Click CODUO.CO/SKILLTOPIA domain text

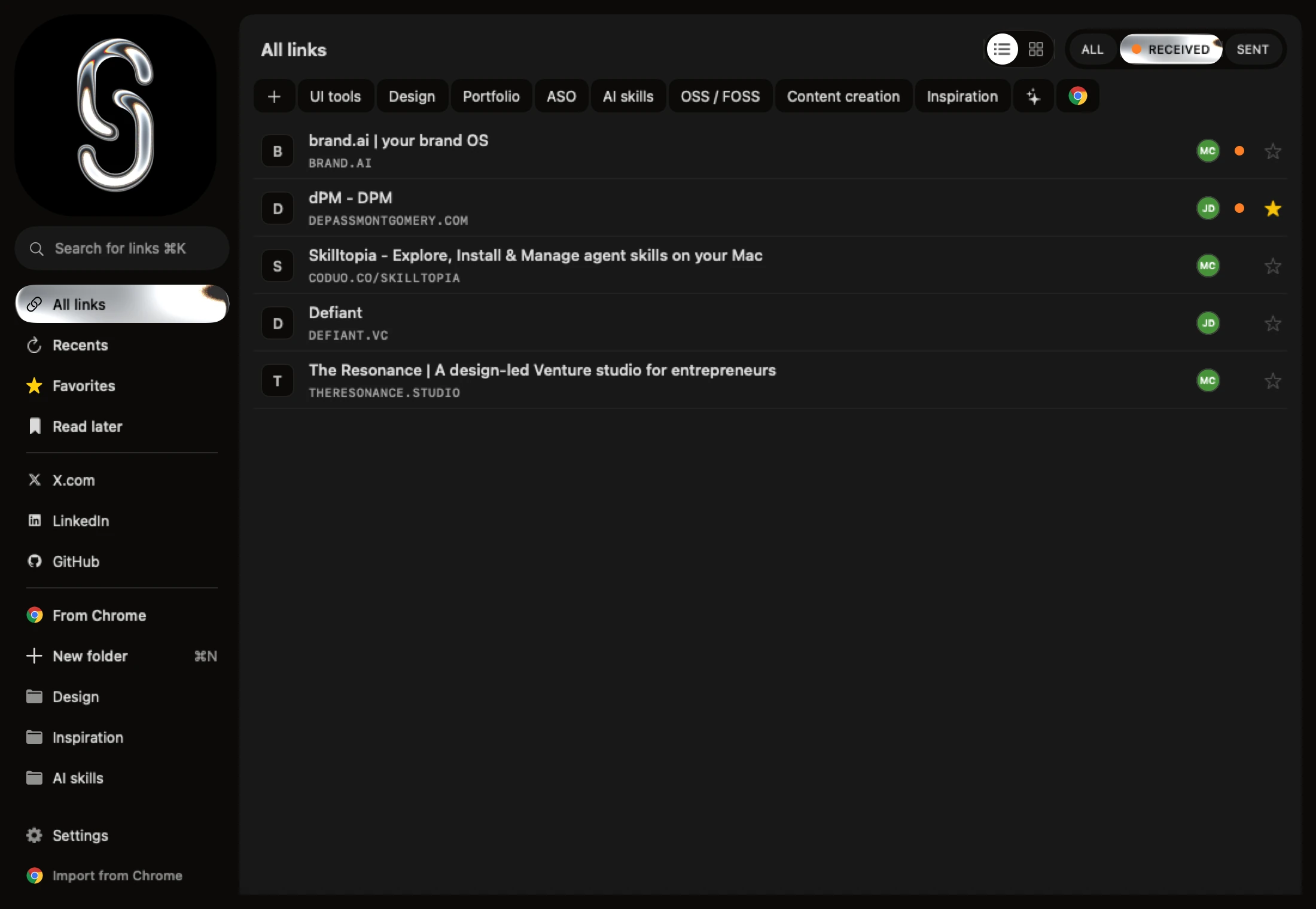pyautogui.click(x=384, y=278)
